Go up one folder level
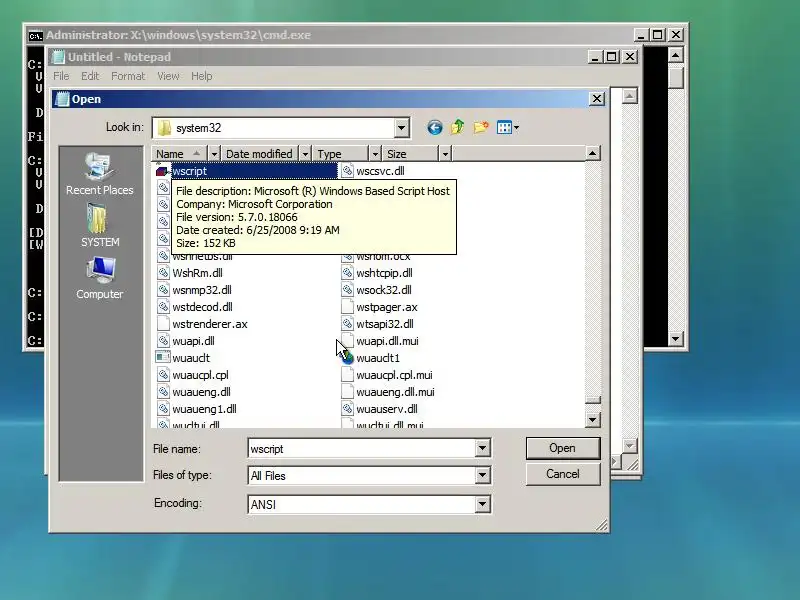Screen dimensions: 800x600 click(458, 127)
